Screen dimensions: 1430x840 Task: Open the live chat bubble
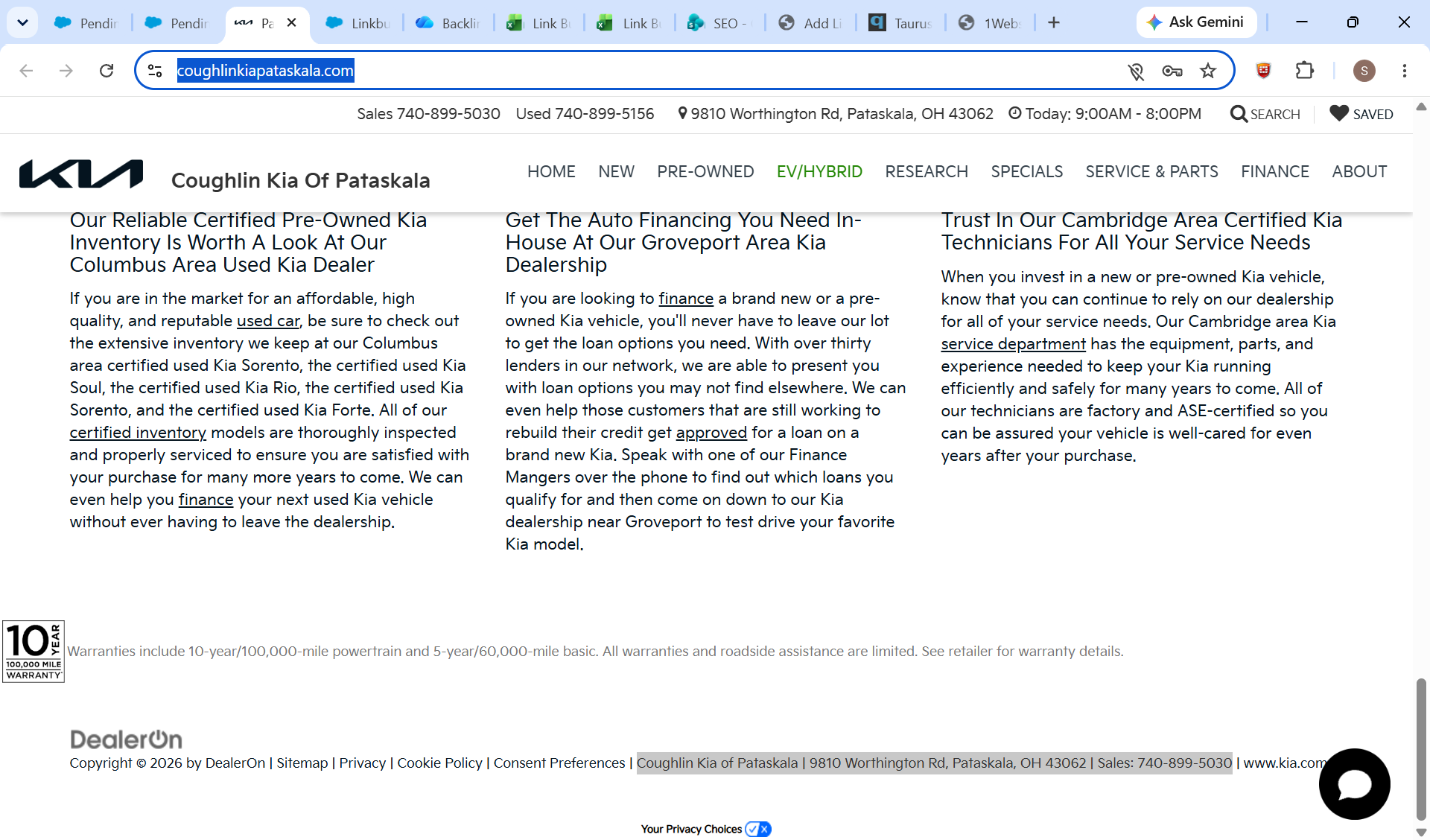(x=1354, y=784)
